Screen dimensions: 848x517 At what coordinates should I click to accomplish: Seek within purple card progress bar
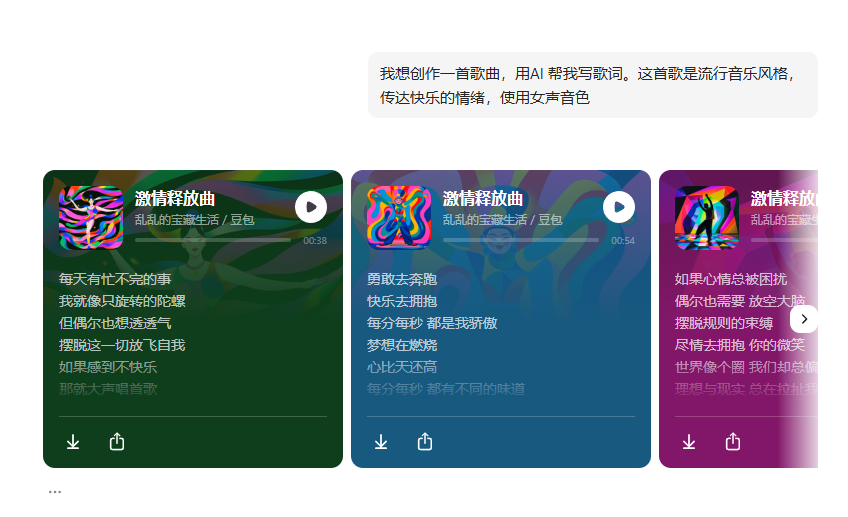[x=784, y=240]
